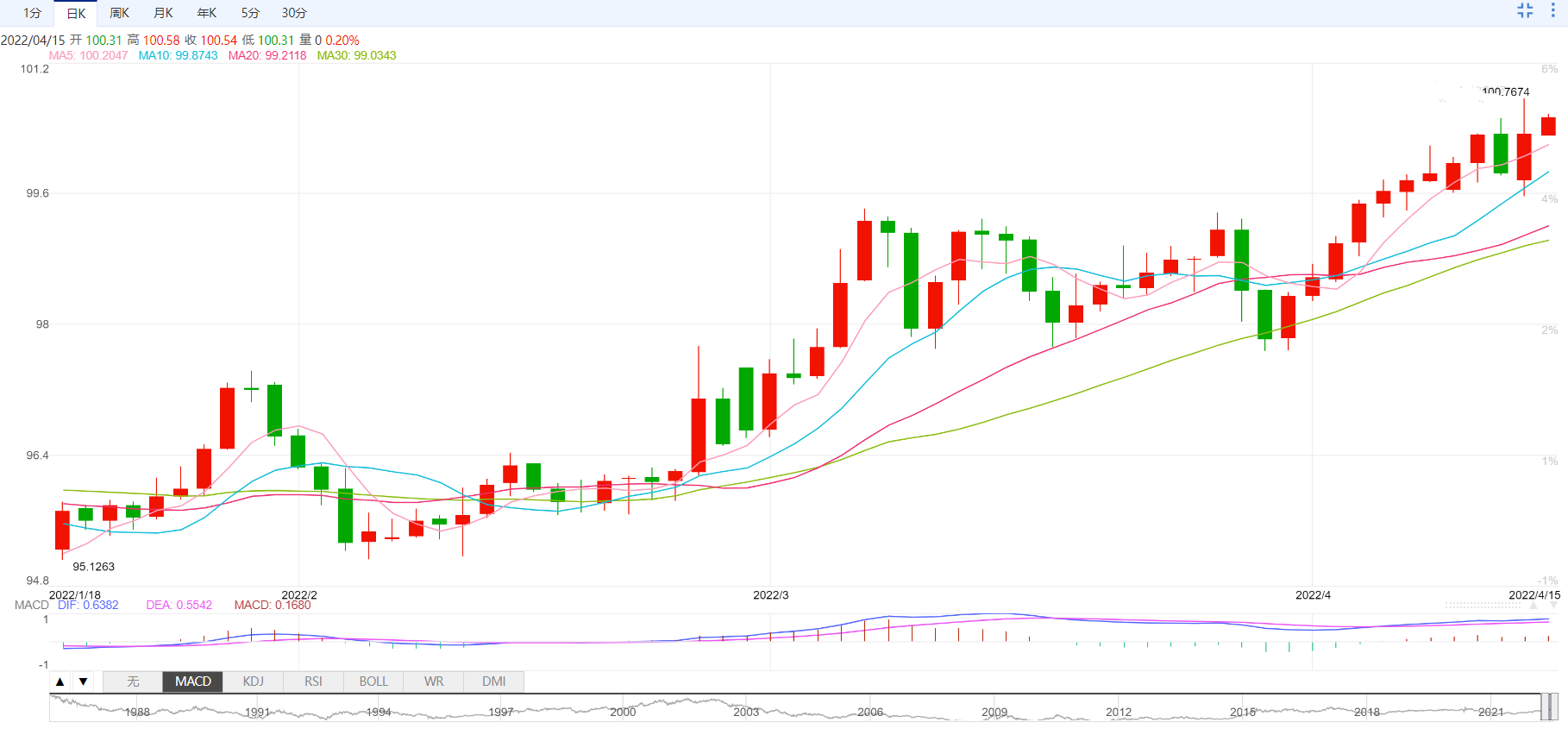The height and width of the screenshot is (735, 1568).
Task: Click the 1991 mark on overview timeline
Action: [x=257, y=712]
